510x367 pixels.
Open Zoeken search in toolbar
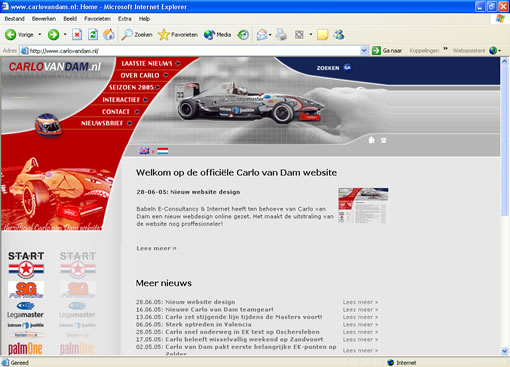point(137,34)
